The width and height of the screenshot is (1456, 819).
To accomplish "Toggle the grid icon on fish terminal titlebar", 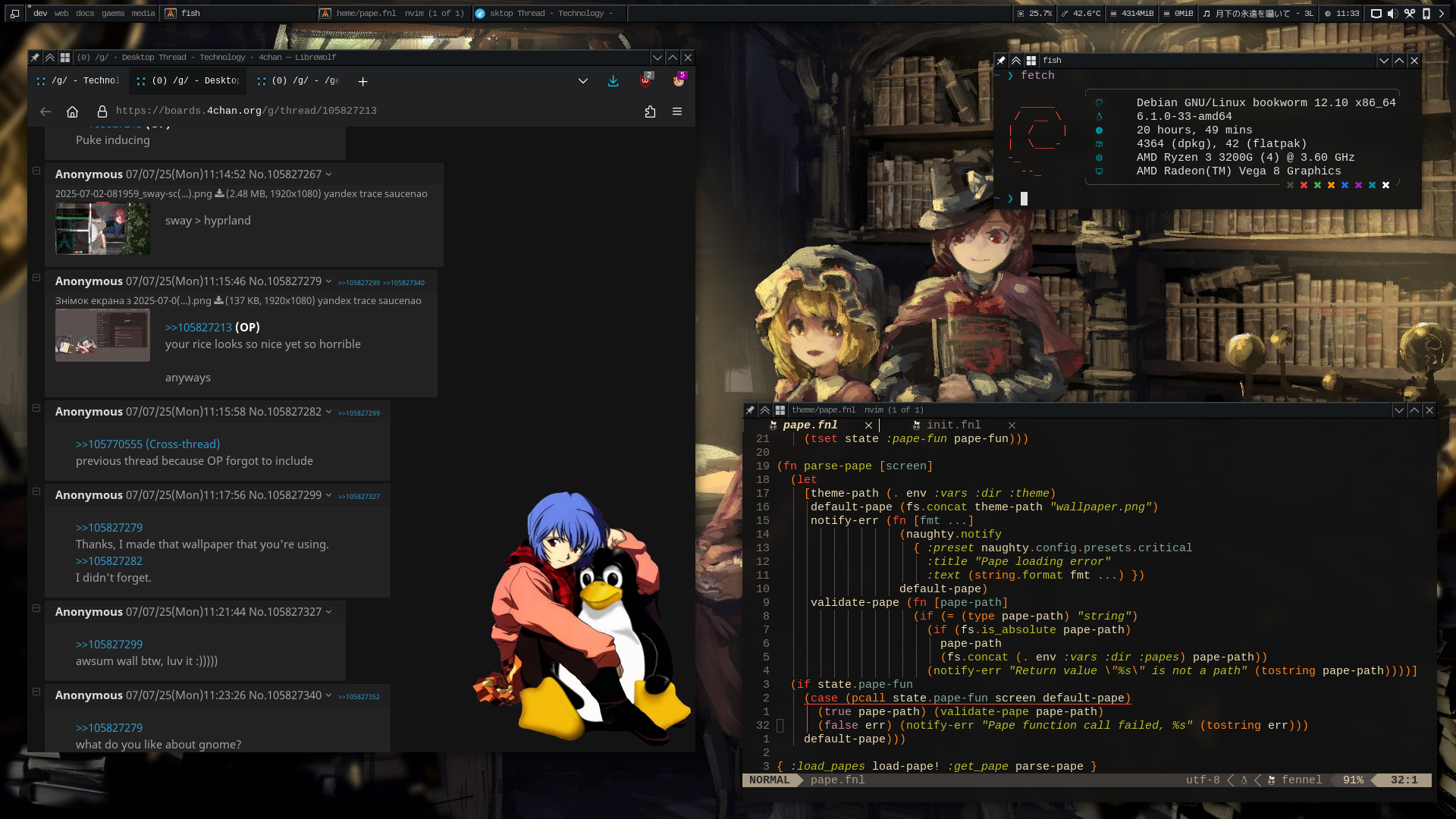I will (x=1031, y=60).
